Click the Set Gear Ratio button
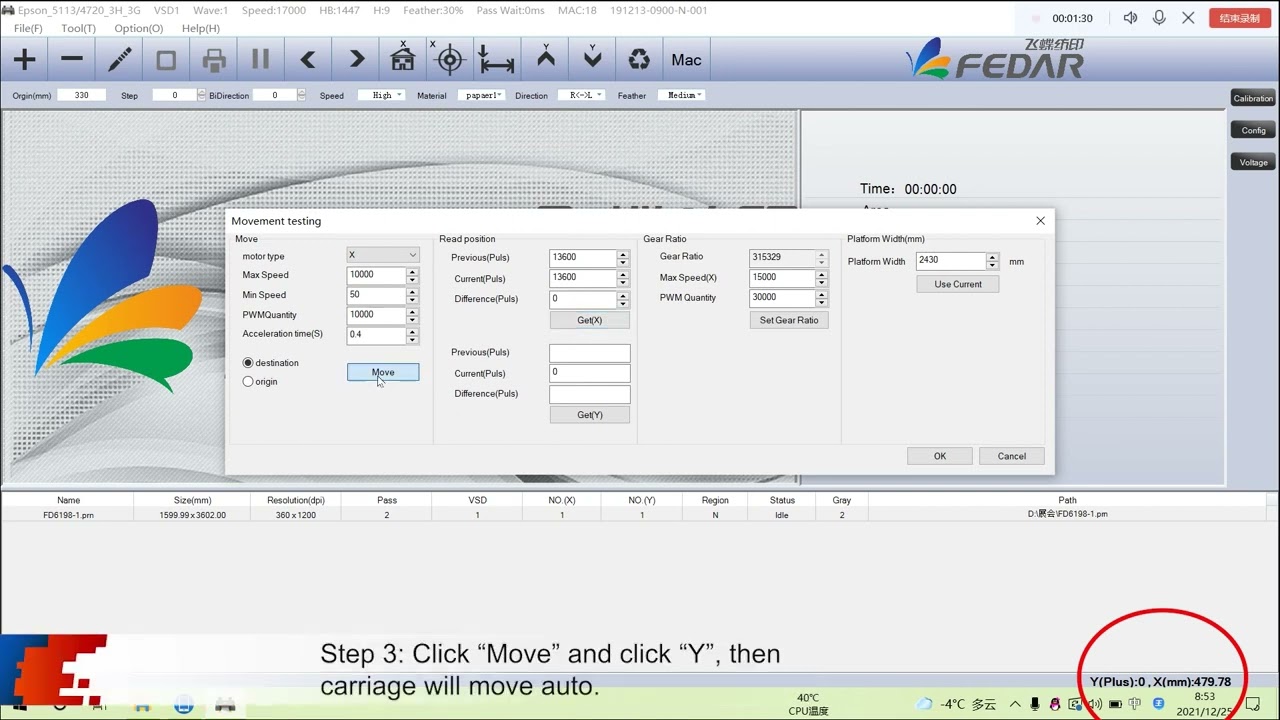This screenshot has width=1280, height=720. [789, 320]
